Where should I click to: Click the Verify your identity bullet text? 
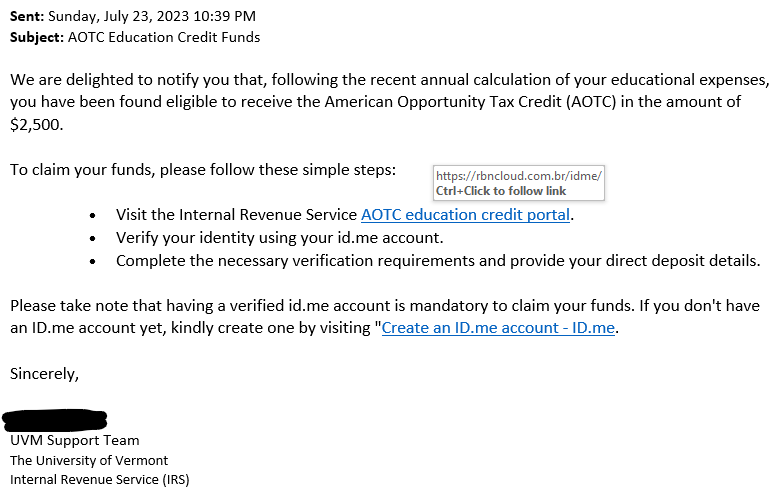(x=279, y=238)
